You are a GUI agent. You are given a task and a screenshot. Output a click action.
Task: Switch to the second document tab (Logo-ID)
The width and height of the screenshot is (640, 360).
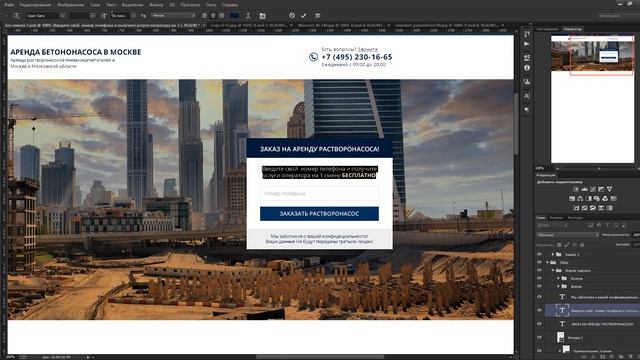249,25
